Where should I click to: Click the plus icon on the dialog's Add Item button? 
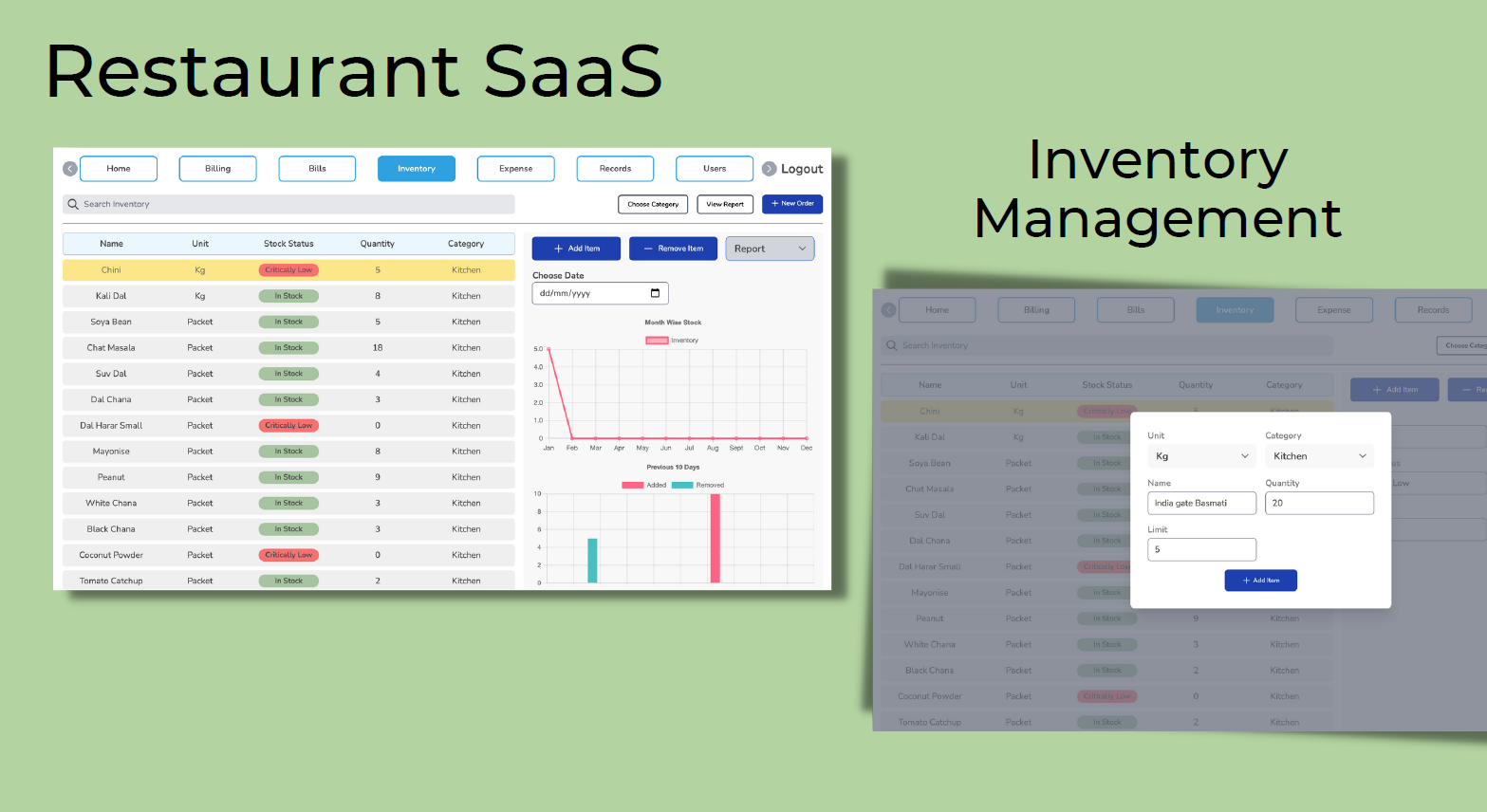pyautogui.click(x=1246, y=581)
